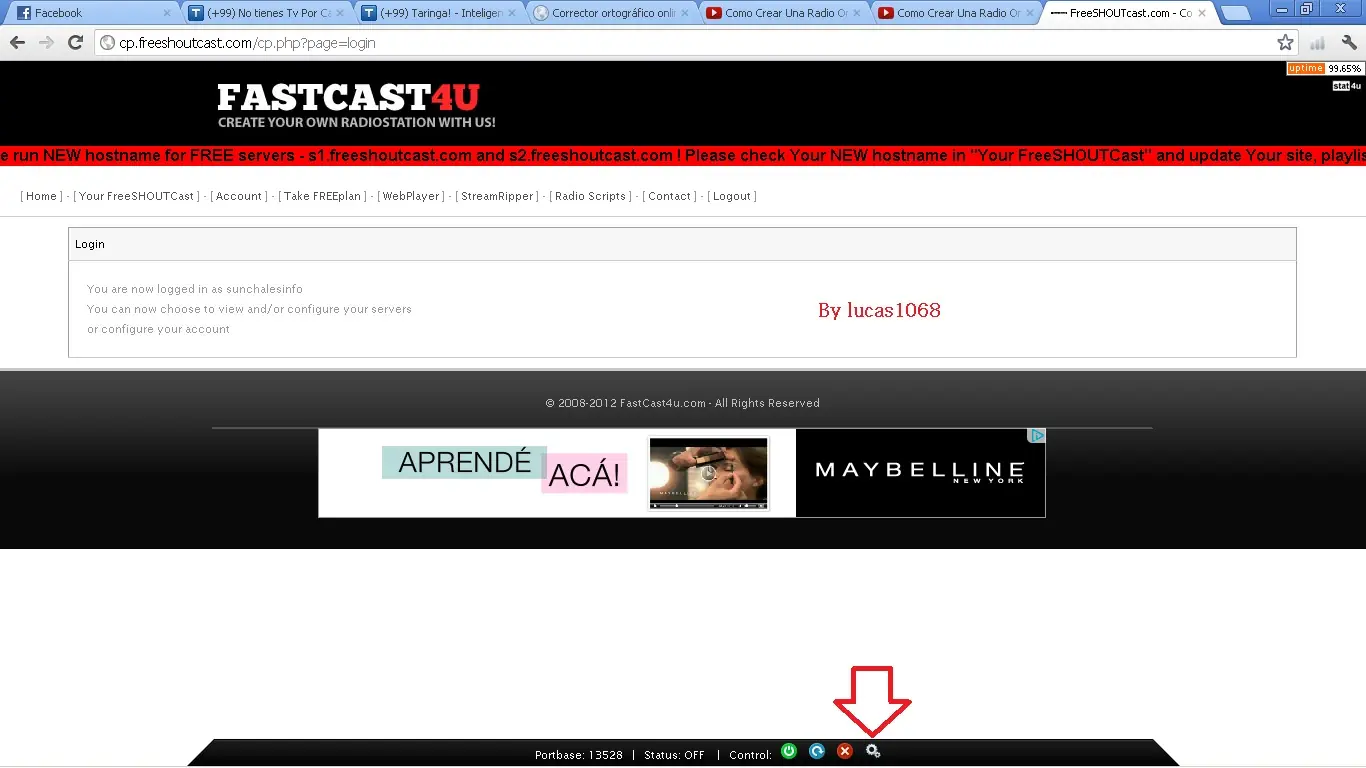The image size is (1366, 768).
Task: Switch to the Facebook tab
Action: click(92, 13)
